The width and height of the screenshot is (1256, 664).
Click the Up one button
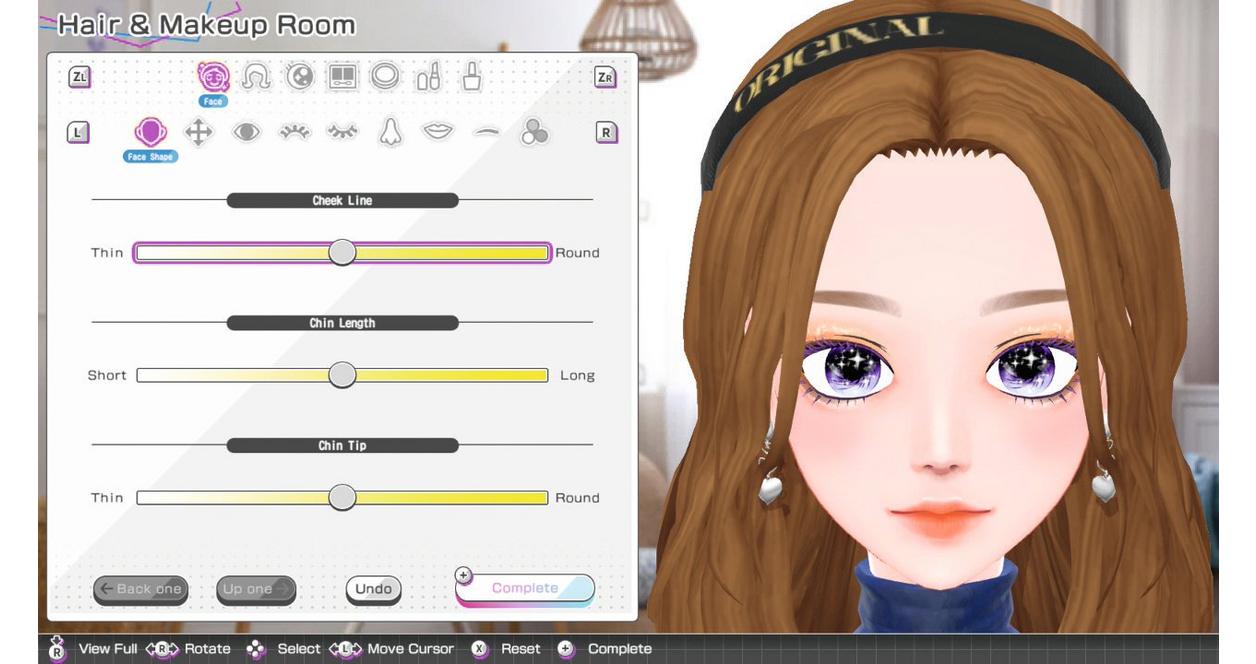[x=256, y=589]
